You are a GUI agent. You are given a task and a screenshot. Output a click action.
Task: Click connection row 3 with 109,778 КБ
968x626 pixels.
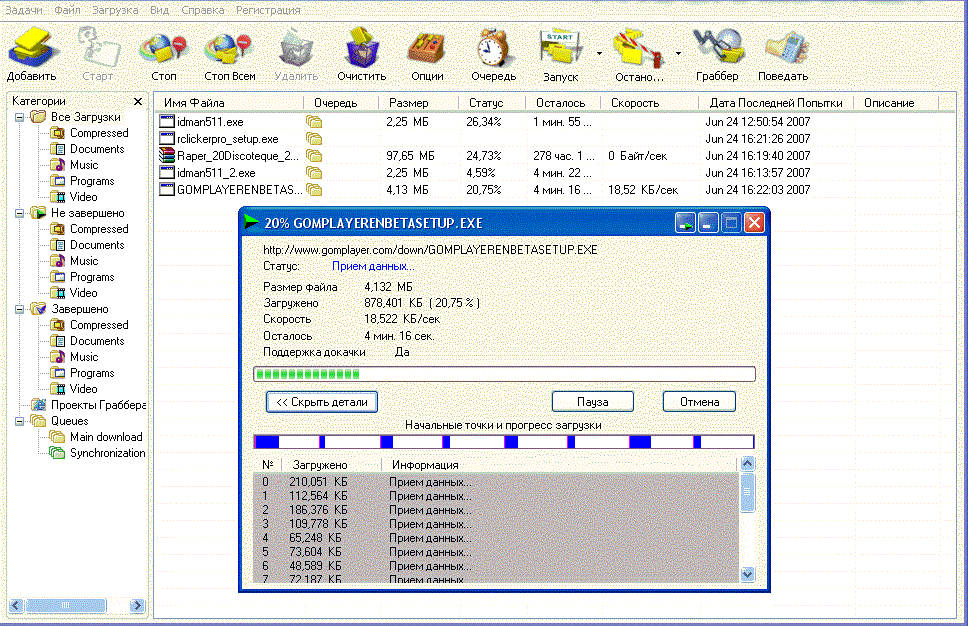pyautogui.click(x=496, y=524)
